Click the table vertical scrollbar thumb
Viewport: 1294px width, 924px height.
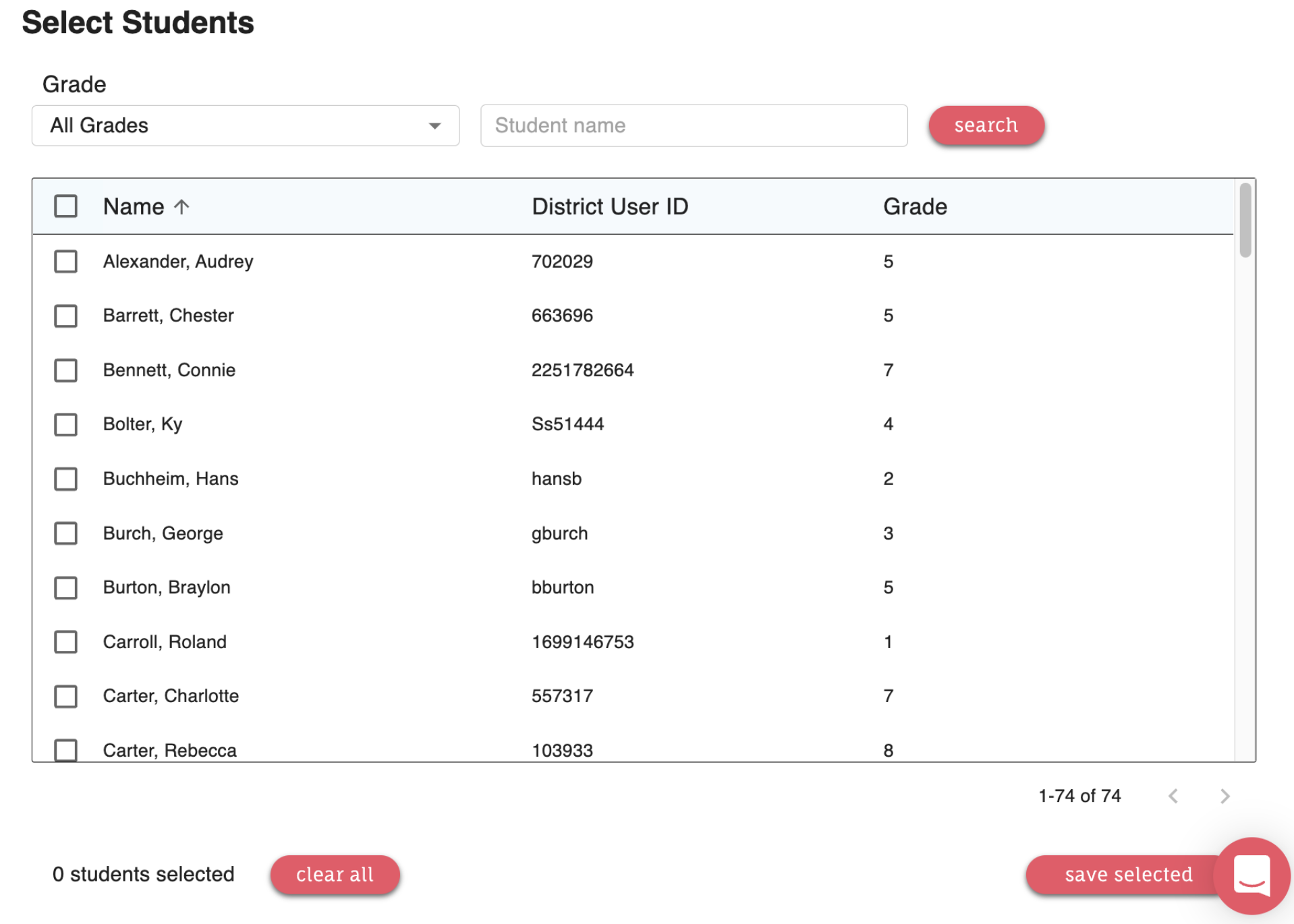(x=1245, y=220)
